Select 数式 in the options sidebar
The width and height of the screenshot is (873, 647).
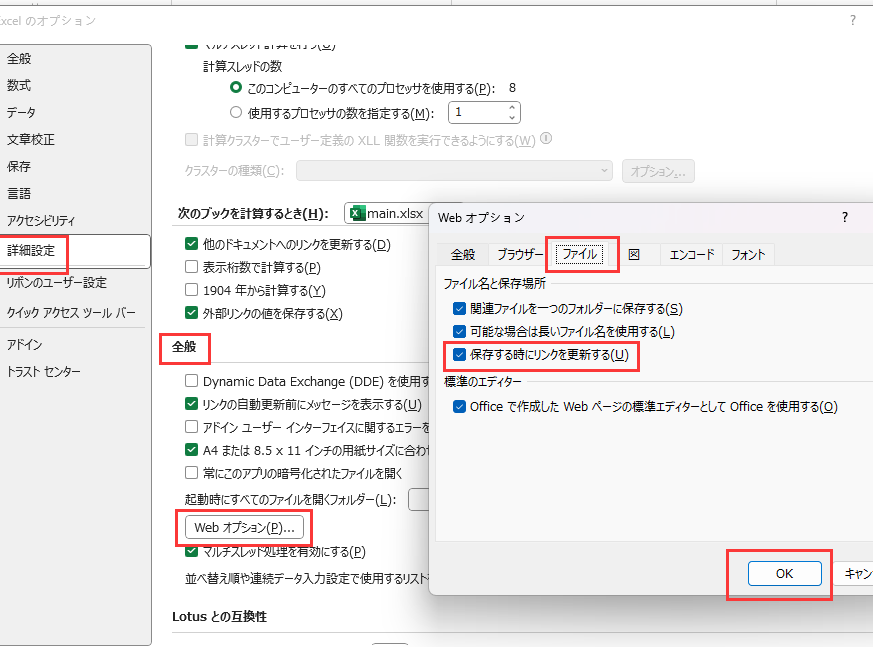[x=19, y=86]
